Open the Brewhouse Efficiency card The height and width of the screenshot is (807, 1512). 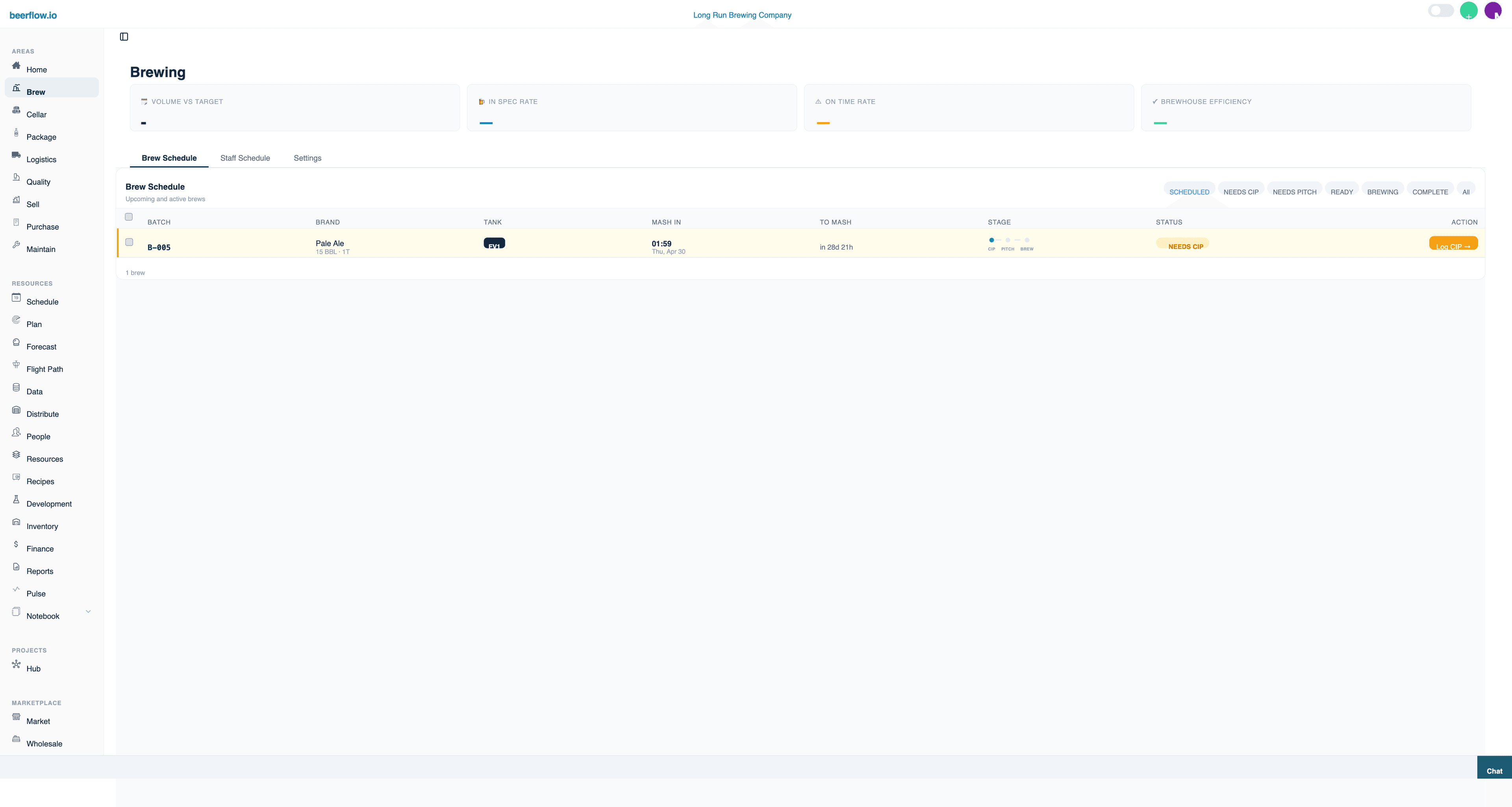coord(1306,108)
